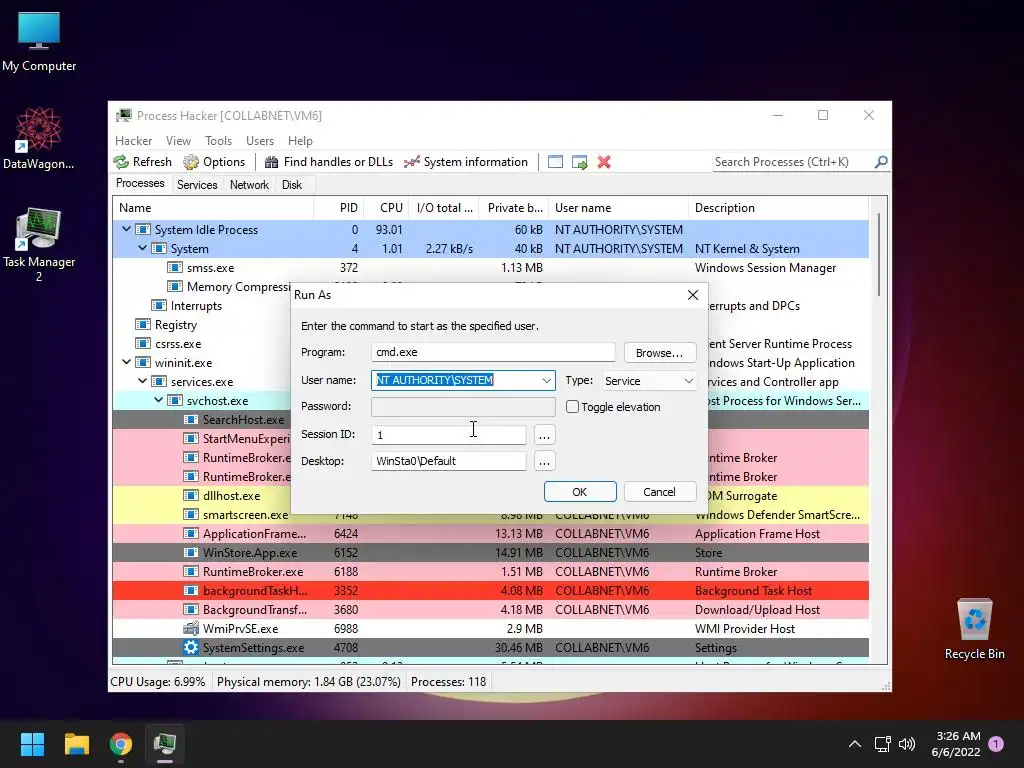
Task: Open the Hacker menu
Action: [133, 140]
